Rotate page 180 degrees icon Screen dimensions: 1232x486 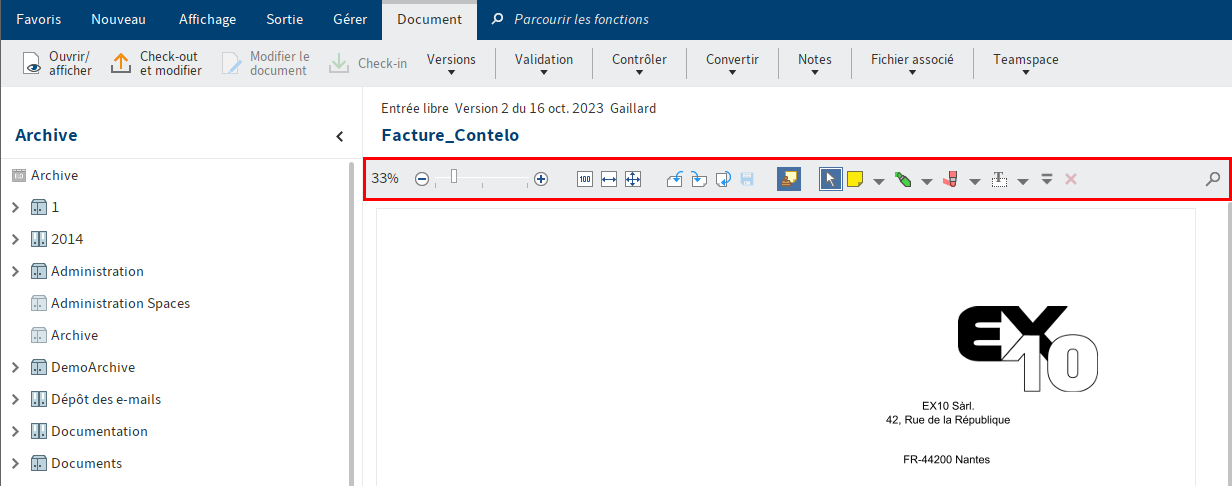(723, 179)
